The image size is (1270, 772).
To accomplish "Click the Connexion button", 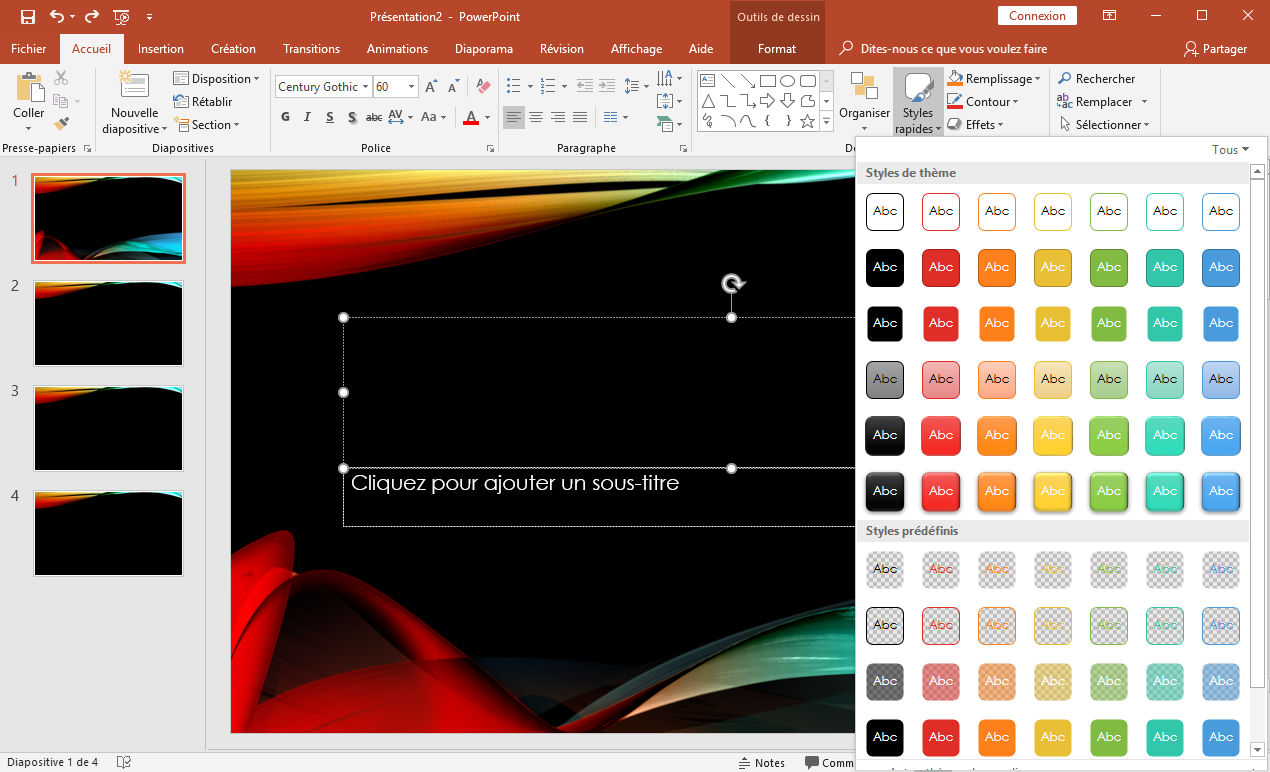I will tap(1037, 16).
